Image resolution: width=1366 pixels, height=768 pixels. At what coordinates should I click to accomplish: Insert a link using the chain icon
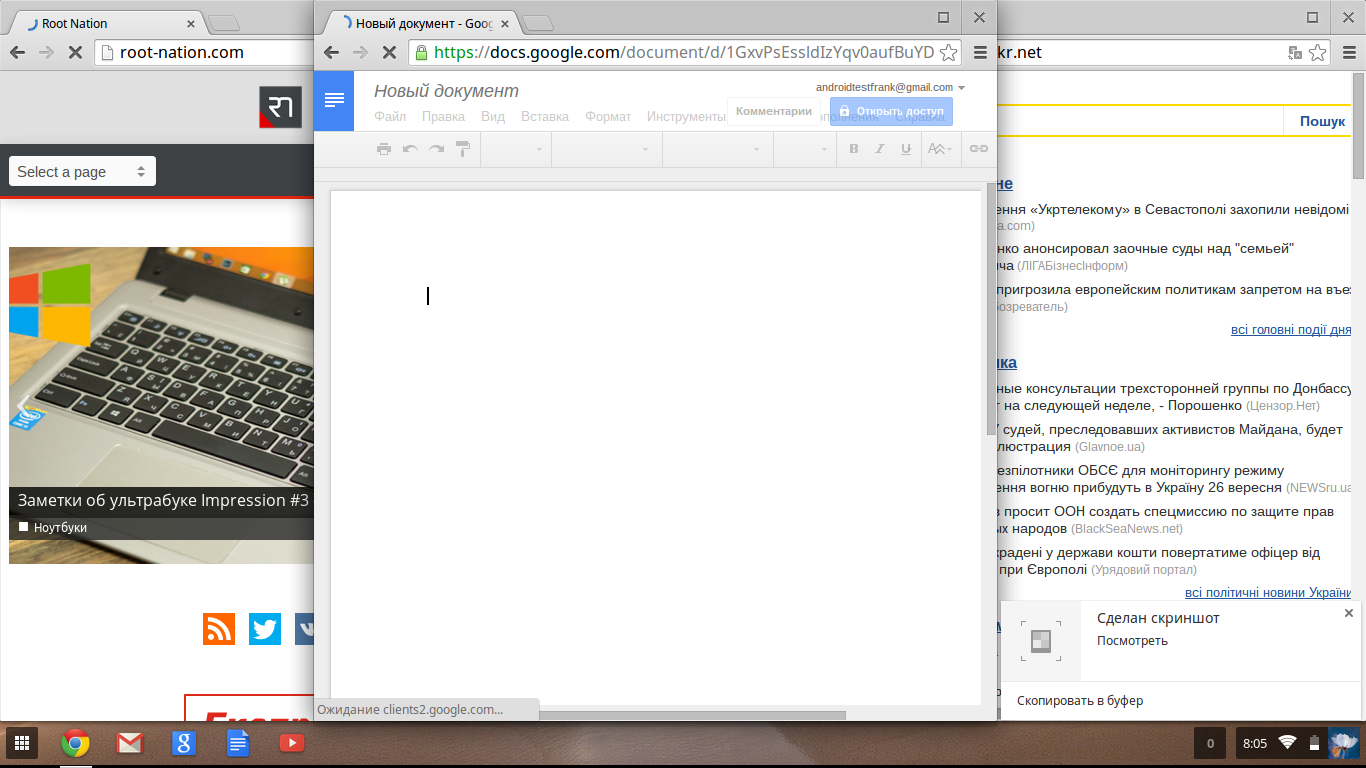click(979, 149)
